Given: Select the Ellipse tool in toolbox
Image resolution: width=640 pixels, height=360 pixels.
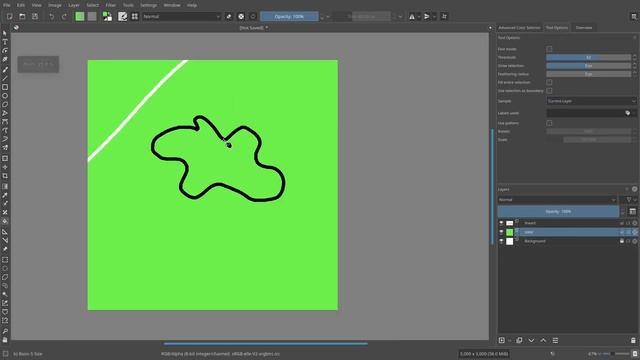Looking at the screenshot, I should [x=5, y=96].
